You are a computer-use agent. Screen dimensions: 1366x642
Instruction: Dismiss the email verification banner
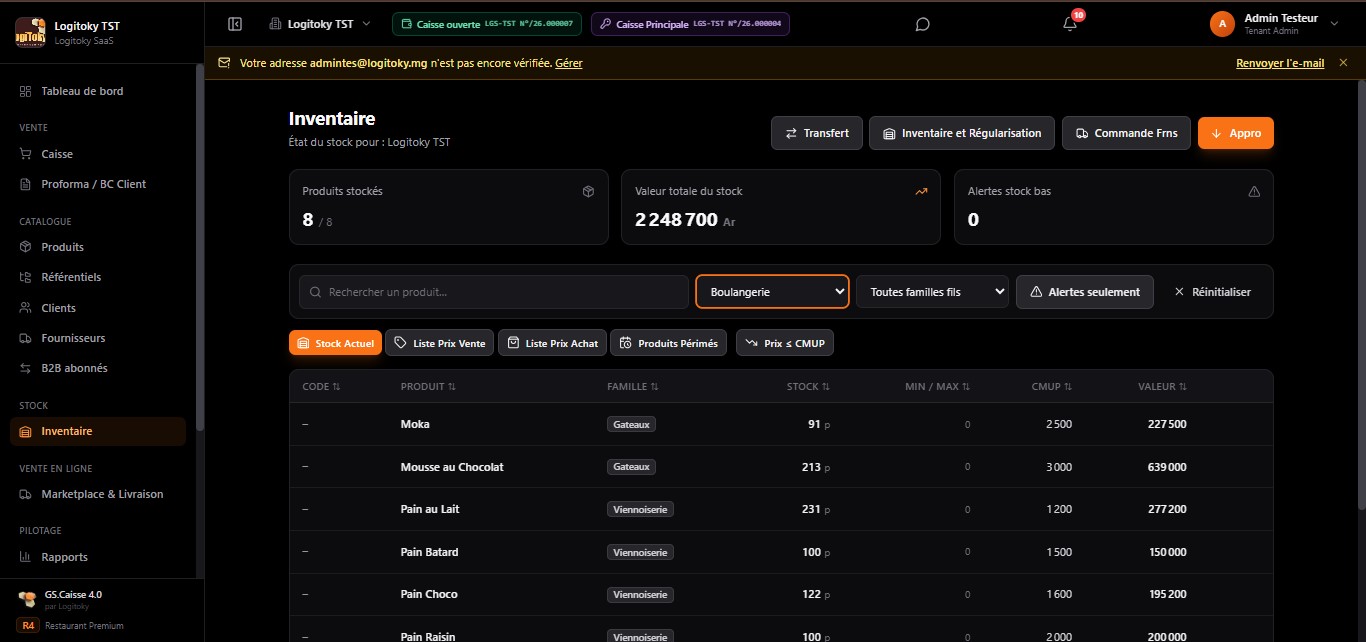click(1343, 62)
